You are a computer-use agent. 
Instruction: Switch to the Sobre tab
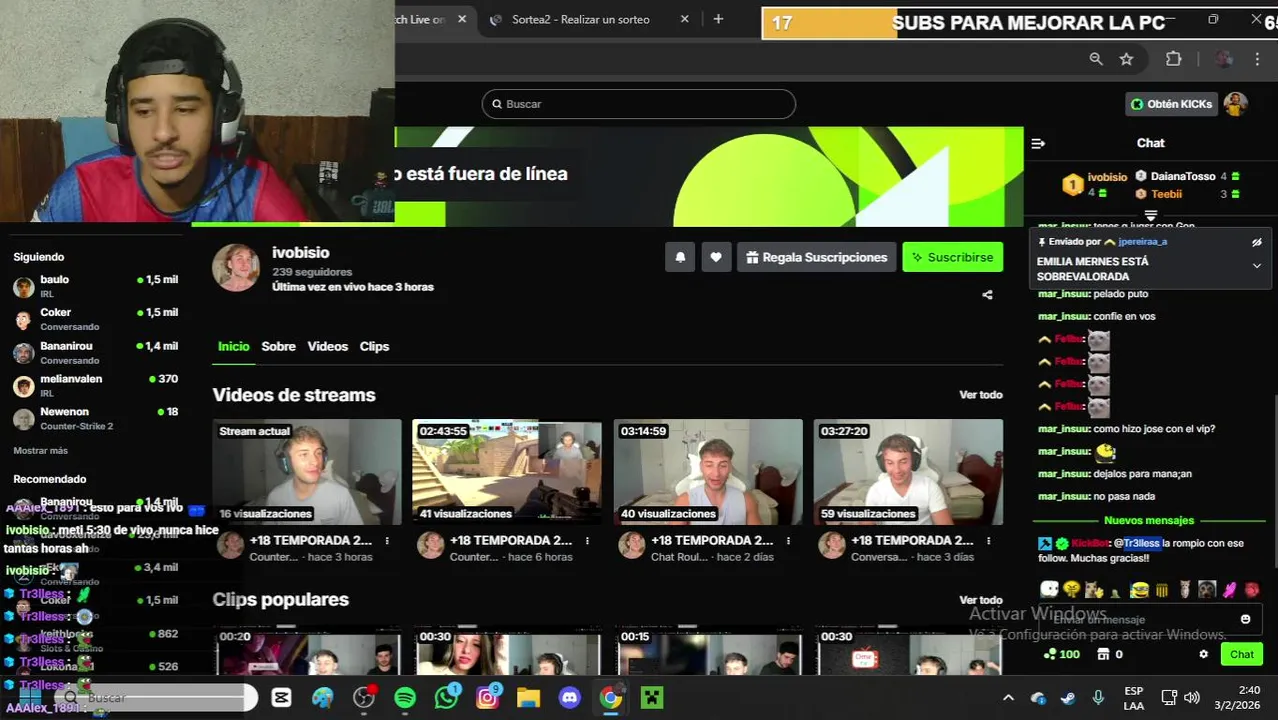click(278, 346)
